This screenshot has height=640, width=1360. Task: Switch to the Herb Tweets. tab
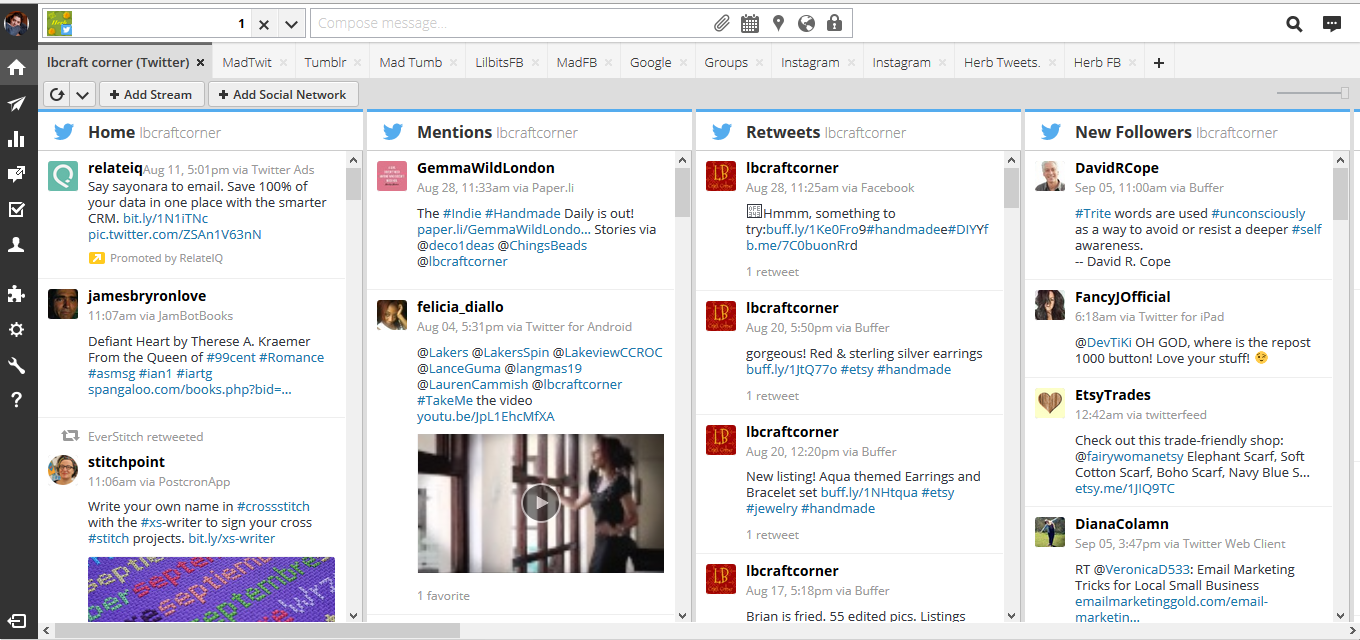click(x=1002, y=62)
